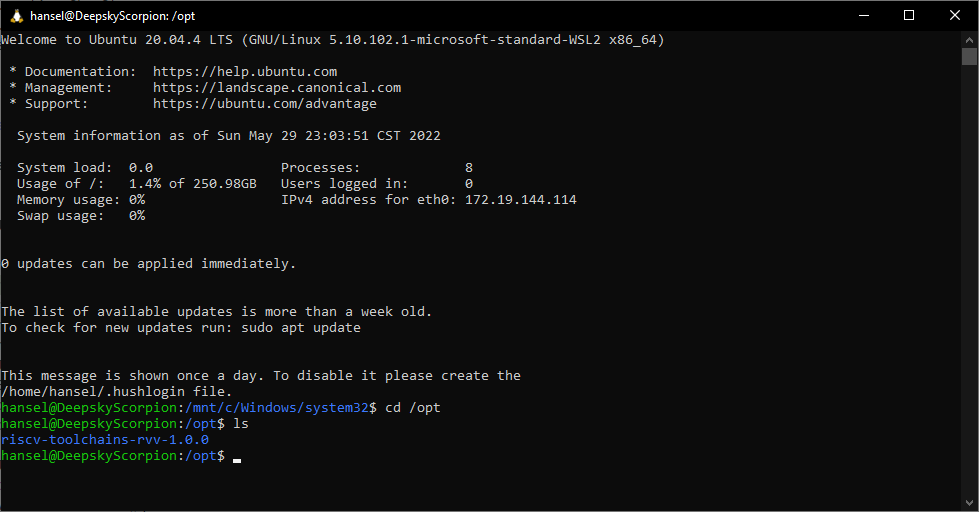Click the 'cd /opt' command text

pyautogui.click(x=413, y=408)
